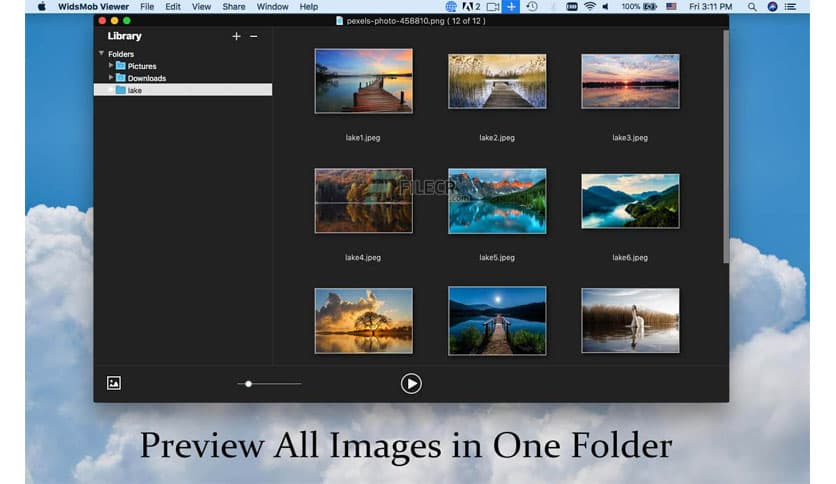Open the Time Machine menu bar icon
The height and width of the screenshot is (484, 836).
532,6
